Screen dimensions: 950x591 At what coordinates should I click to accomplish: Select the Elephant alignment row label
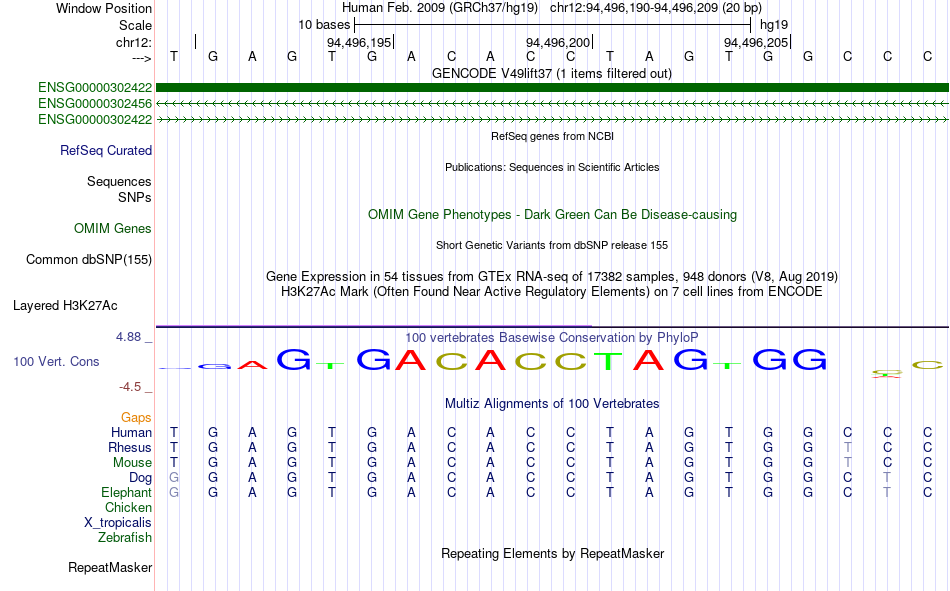[x=126, y=493]
